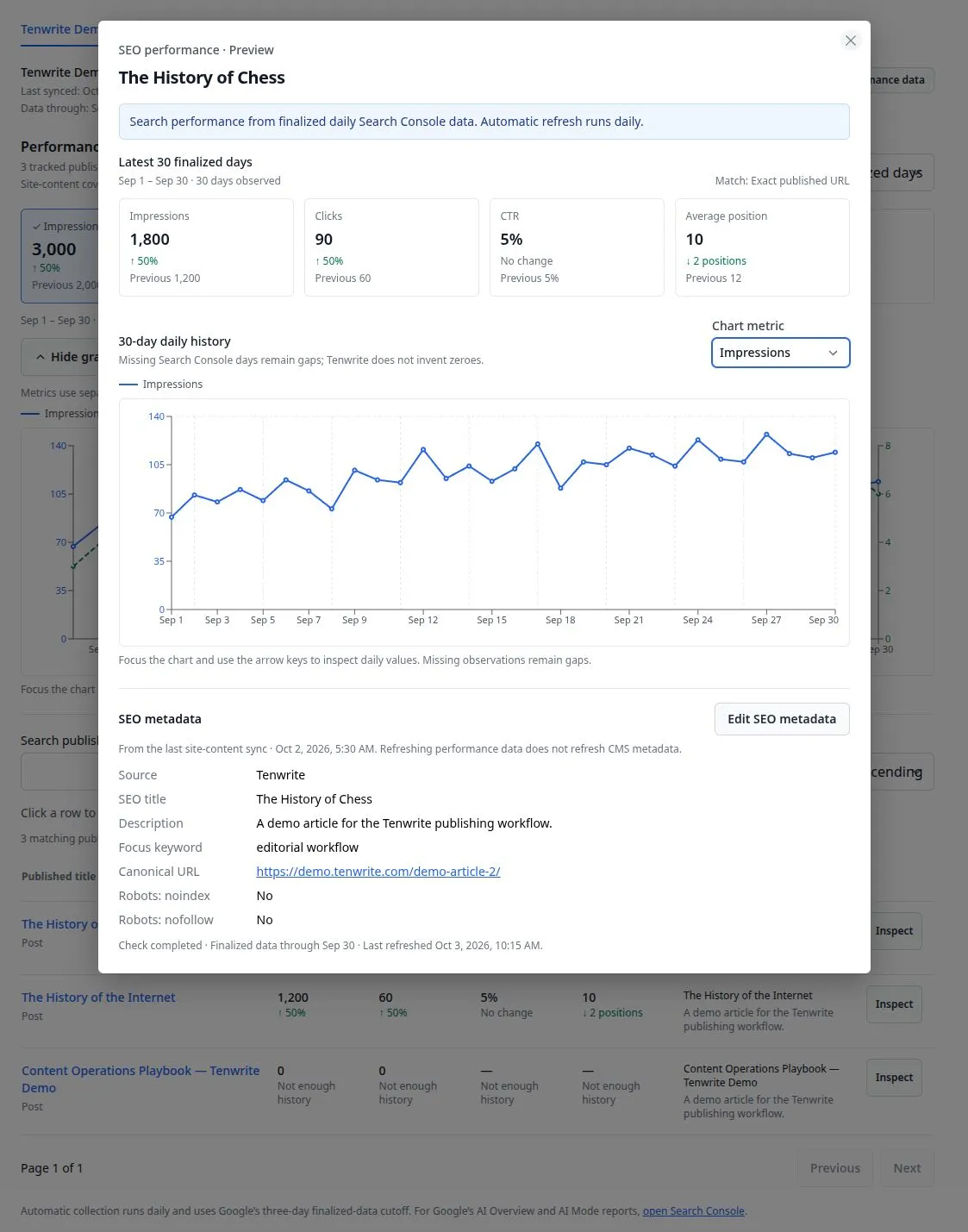
Task: Open the canonical URL demo-article-2 link
Action: [x=378, y=872]
